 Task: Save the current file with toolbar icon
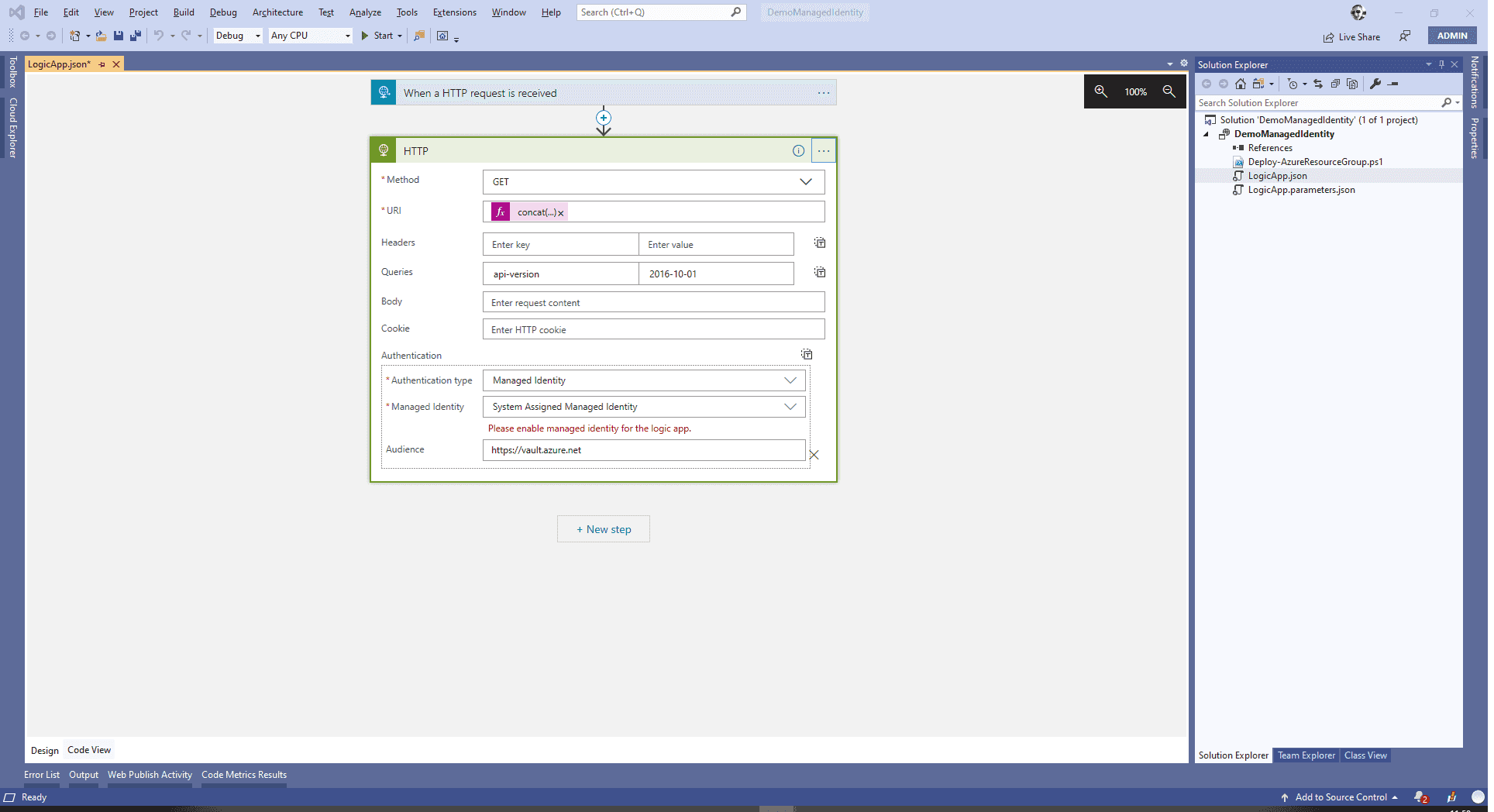click(119, 36)
